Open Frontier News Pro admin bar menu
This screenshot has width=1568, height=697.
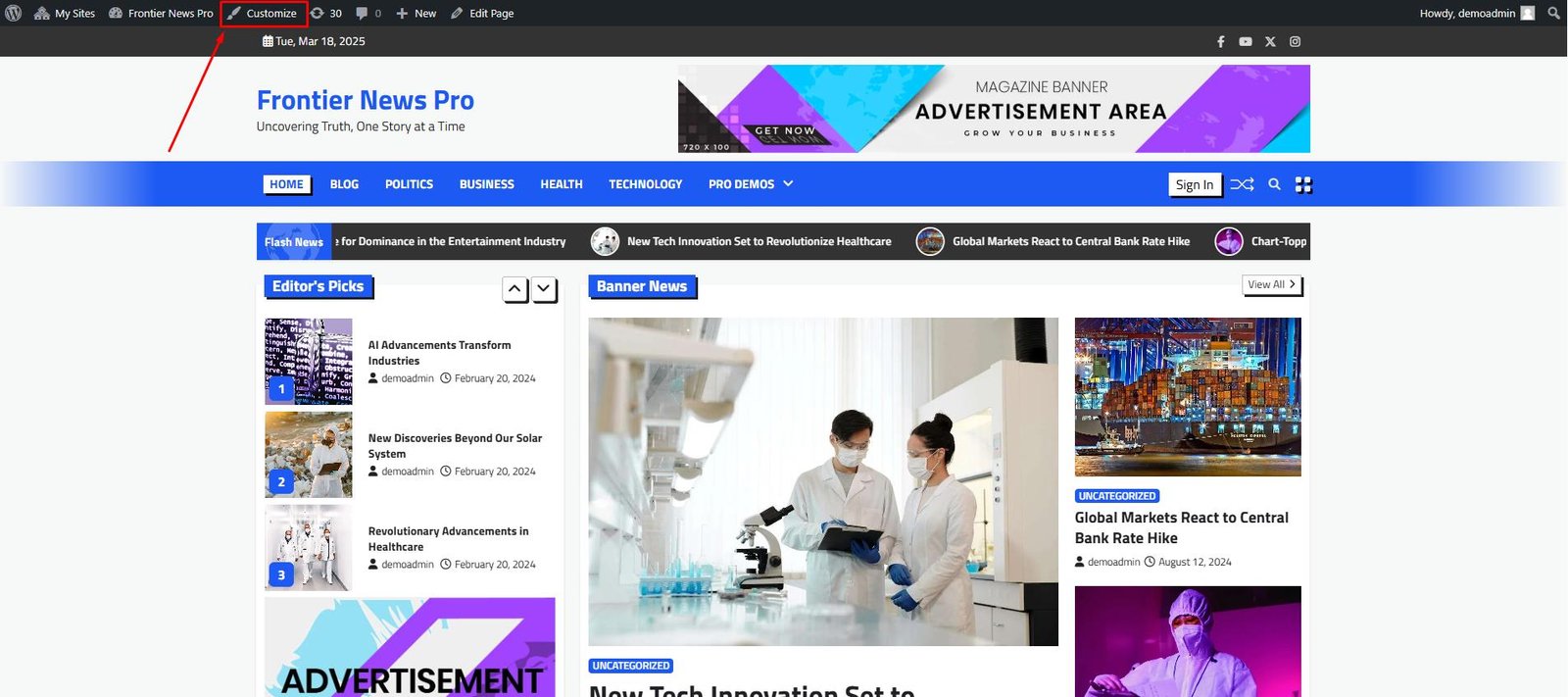click(x=161, y=13)
